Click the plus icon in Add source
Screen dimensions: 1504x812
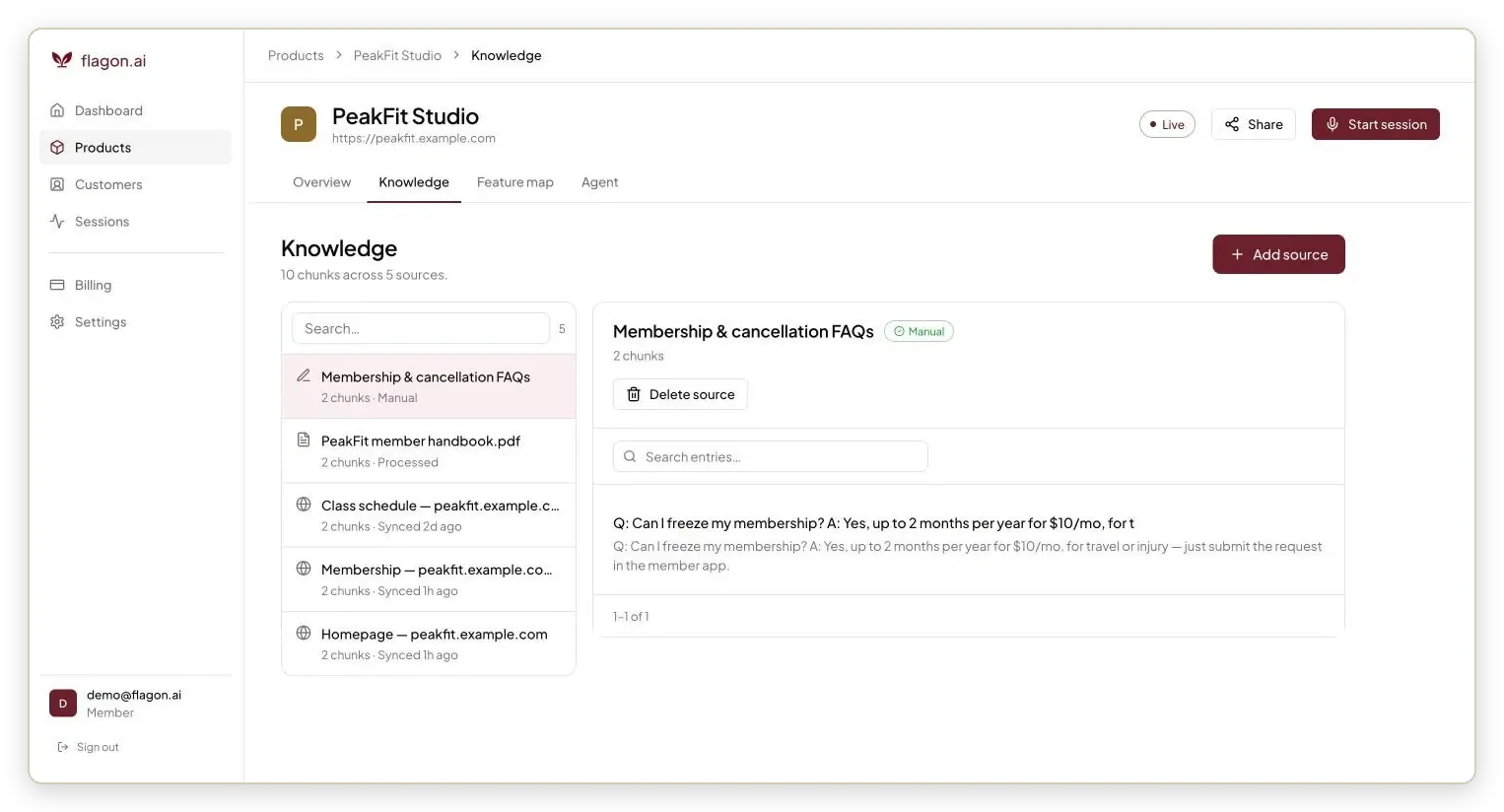coord(1237,254)
